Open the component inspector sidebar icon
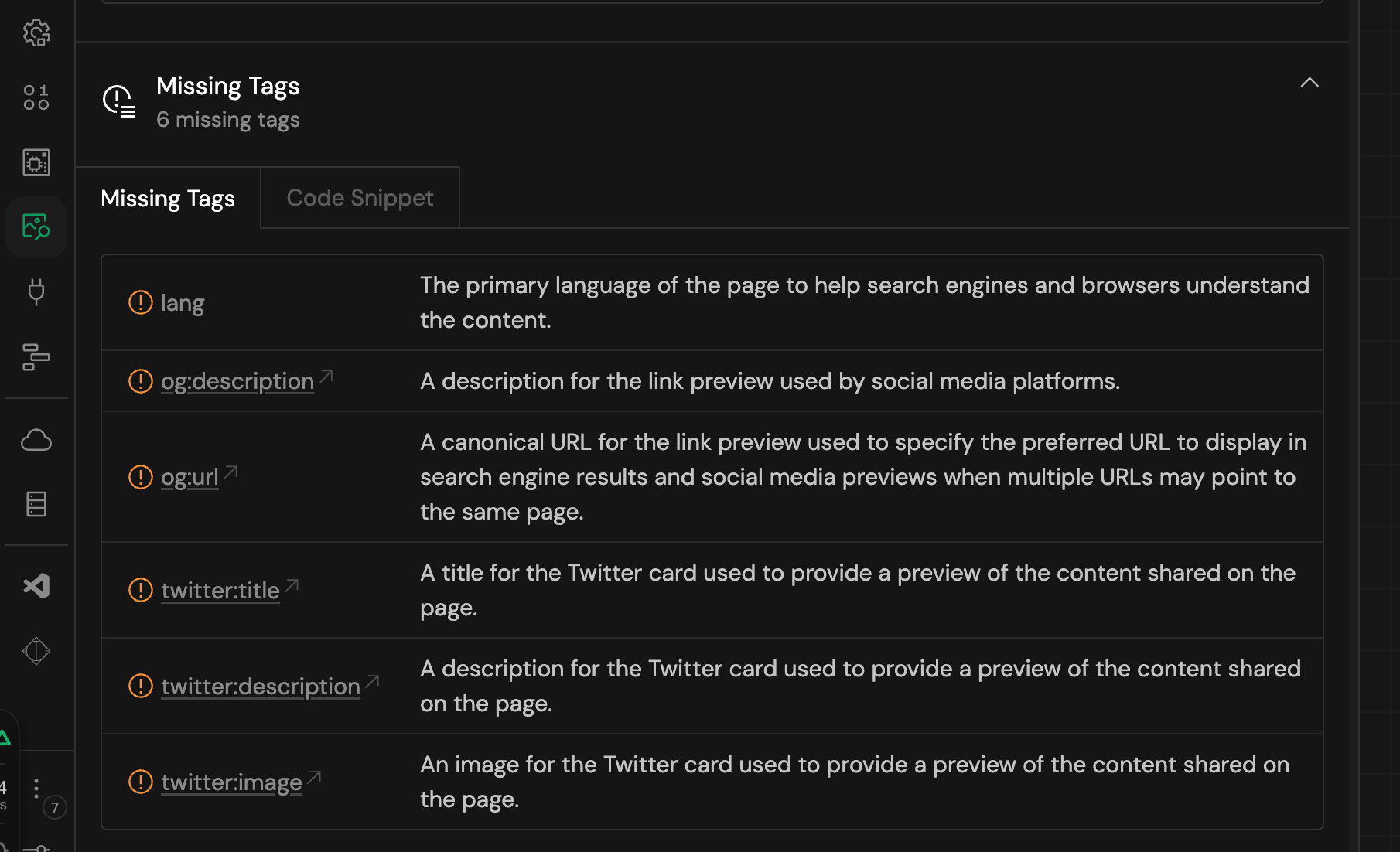The width and height of the screenshot is (1400, 852). point(36,162)
